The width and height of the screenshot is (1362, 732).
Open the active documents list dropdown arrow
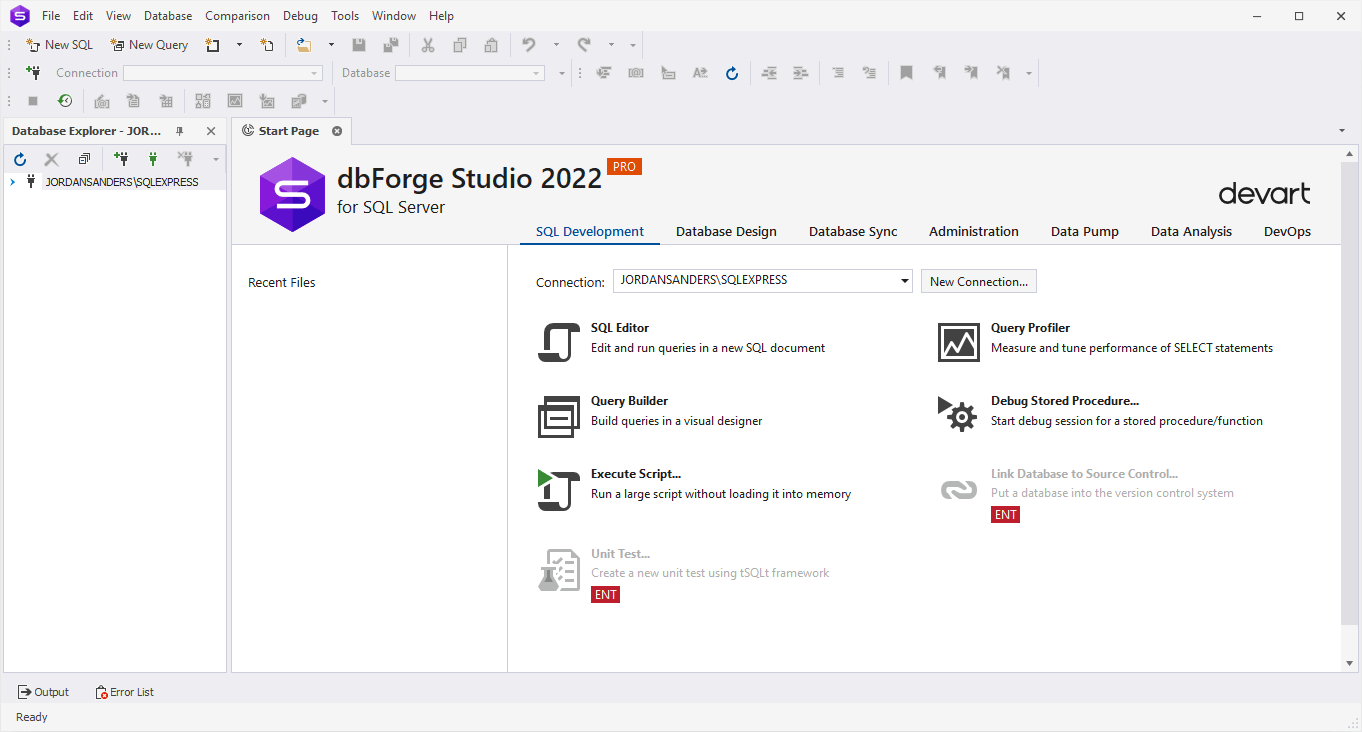click(x=1342, y=131)
